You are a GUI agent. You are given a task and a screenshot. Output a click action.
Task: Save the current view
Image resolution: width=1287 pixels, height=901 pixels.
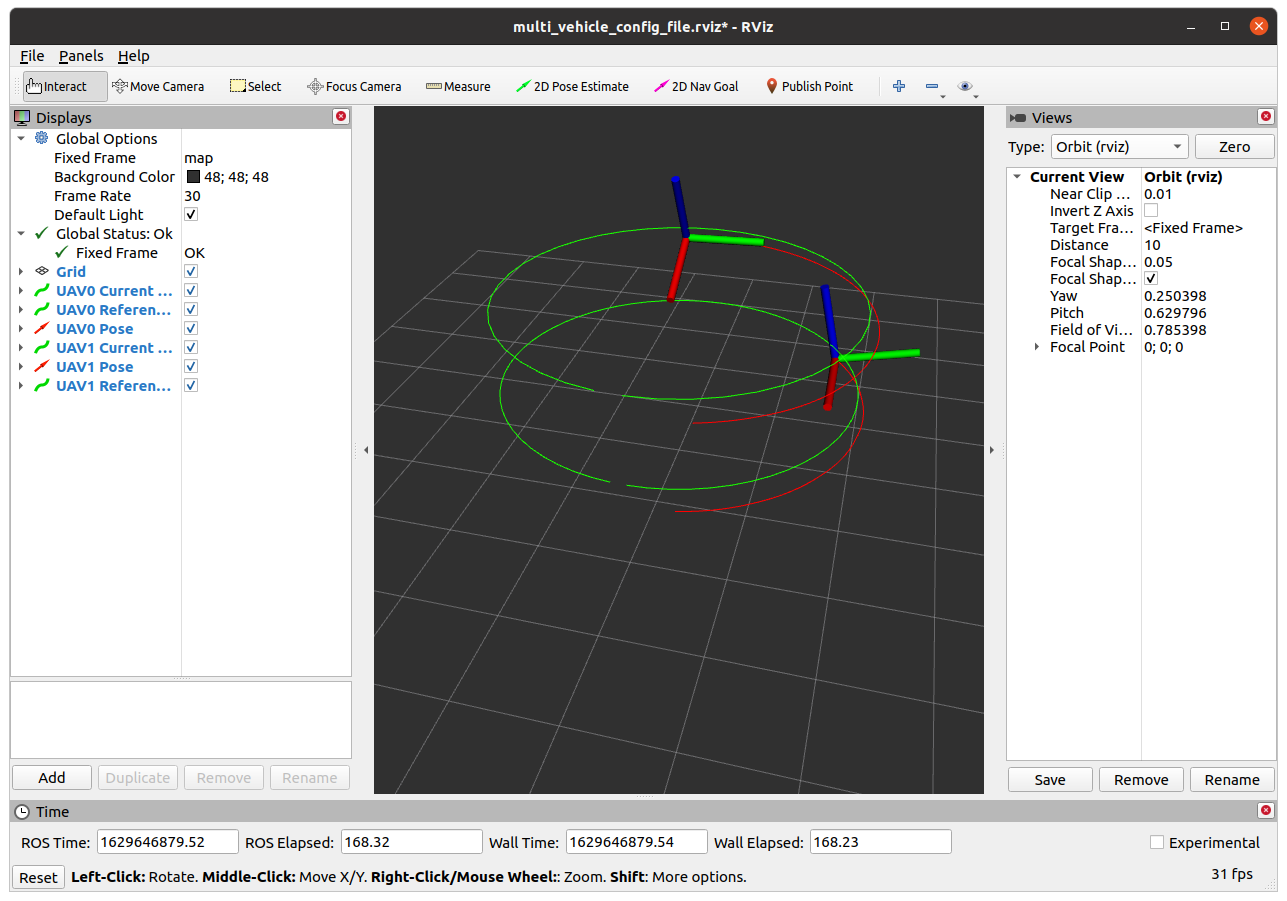point(1050,779)
